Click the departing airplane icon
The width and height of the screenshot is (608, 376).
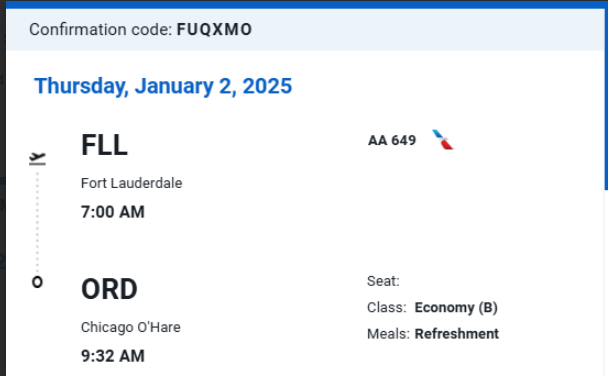pyautogui.click(x=38, y=159)
